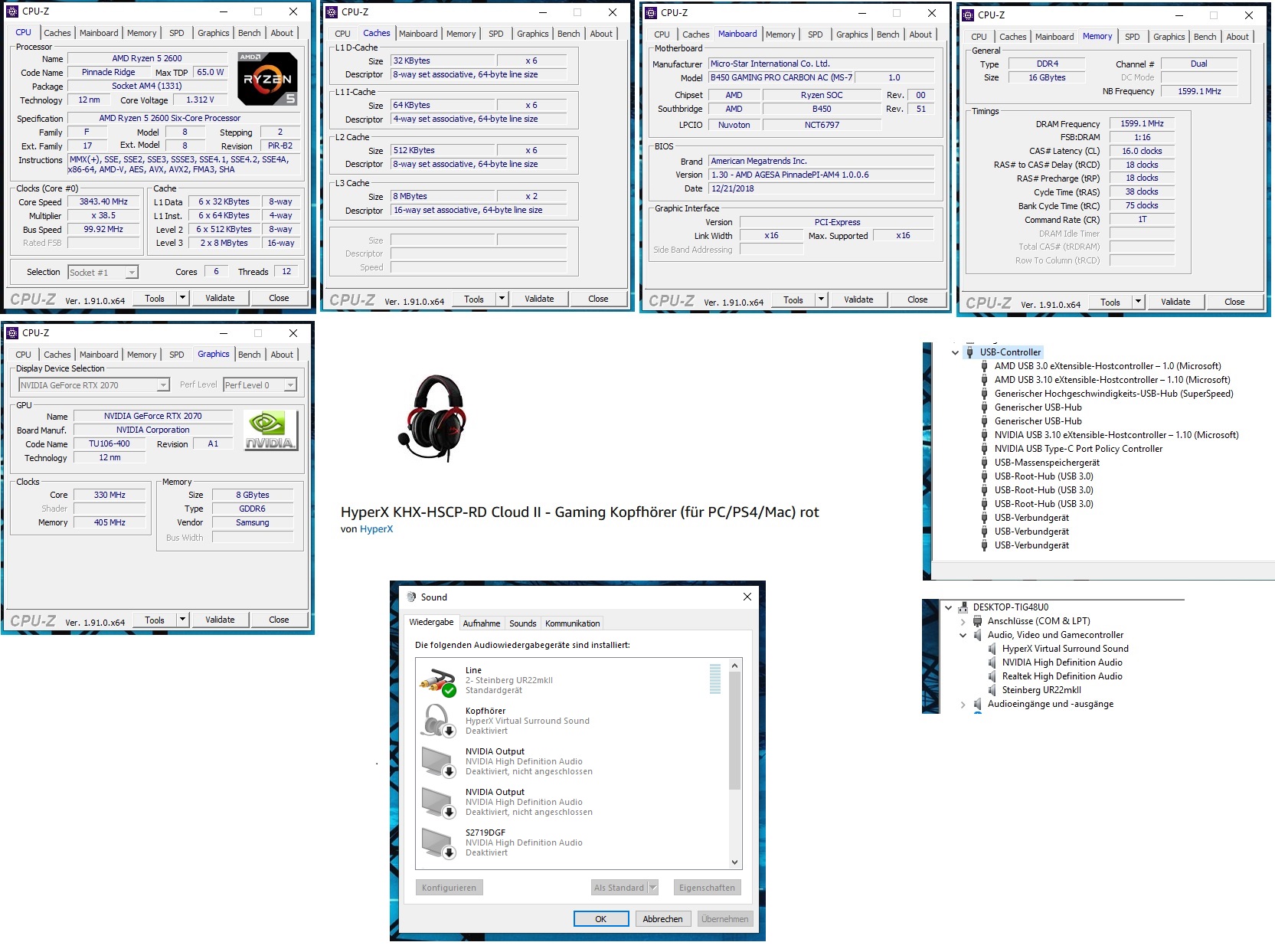Open Tools dropdown arrow in Graphics window
Screen dimensions: 1275x952
(x=182, y=620)
